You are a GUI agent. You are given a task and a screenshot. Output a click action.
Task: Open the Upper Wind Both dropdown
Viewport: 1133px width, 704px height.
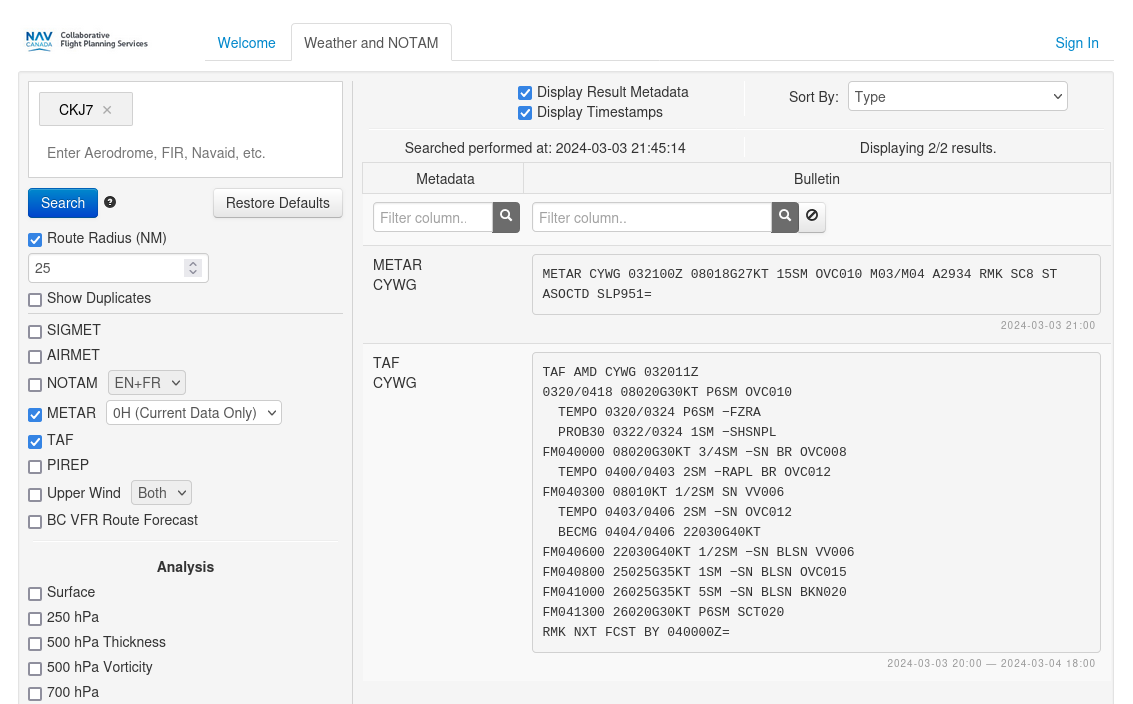point(160,493)
